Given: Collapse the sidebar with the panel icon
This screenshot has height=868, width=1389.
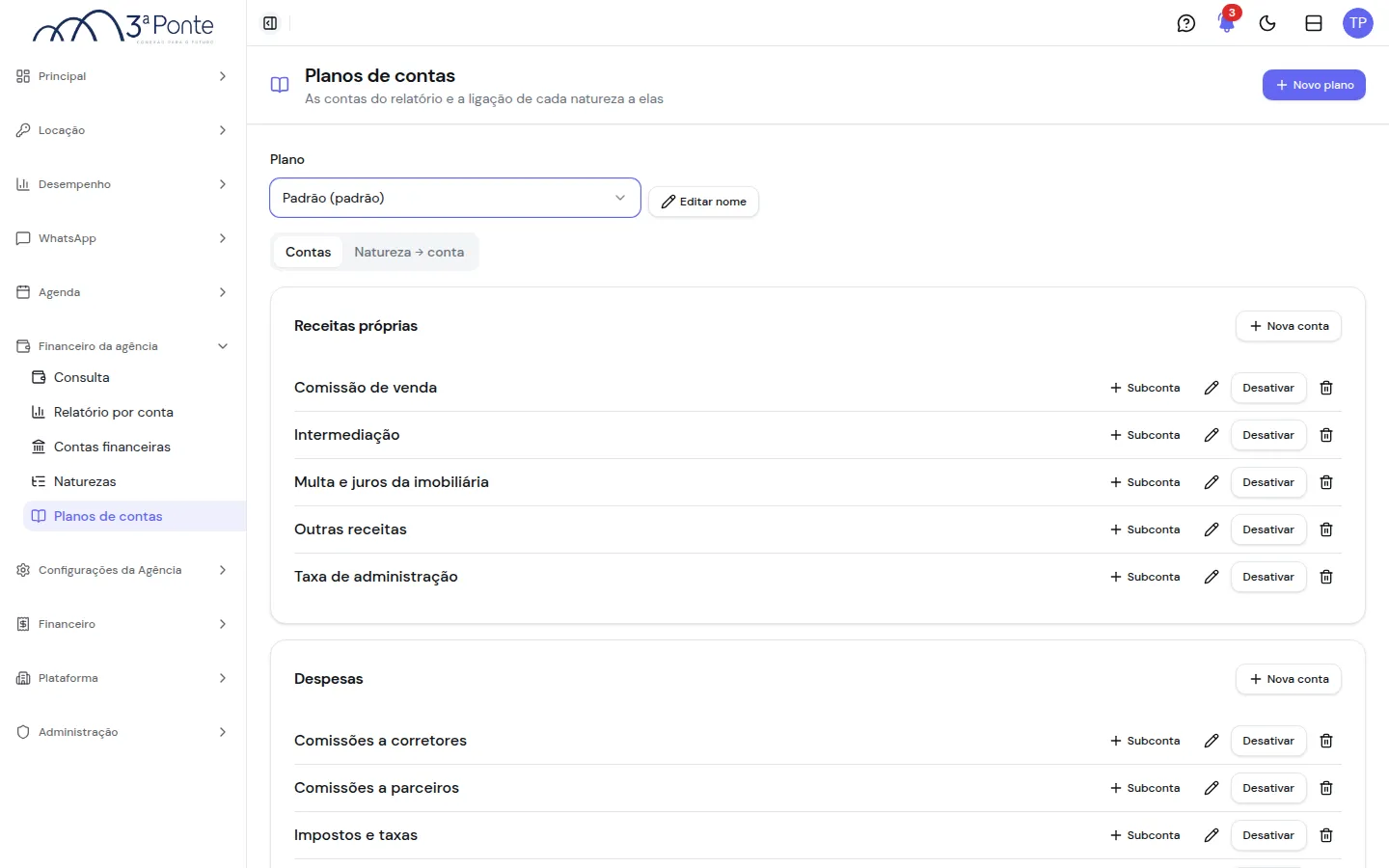Looking at the screenshot, I should point(270,23).
